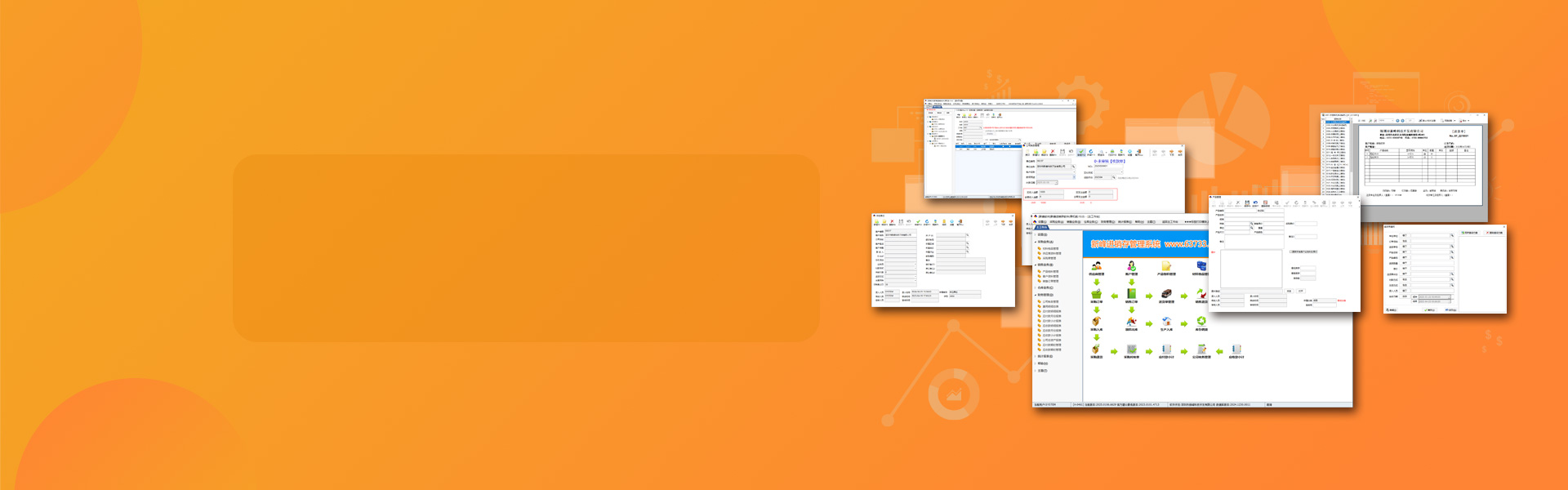Viewport: 1568px width, 490px height.
Task: Open 客户管理 icon on main workbench
Action: coord(1131,265)
